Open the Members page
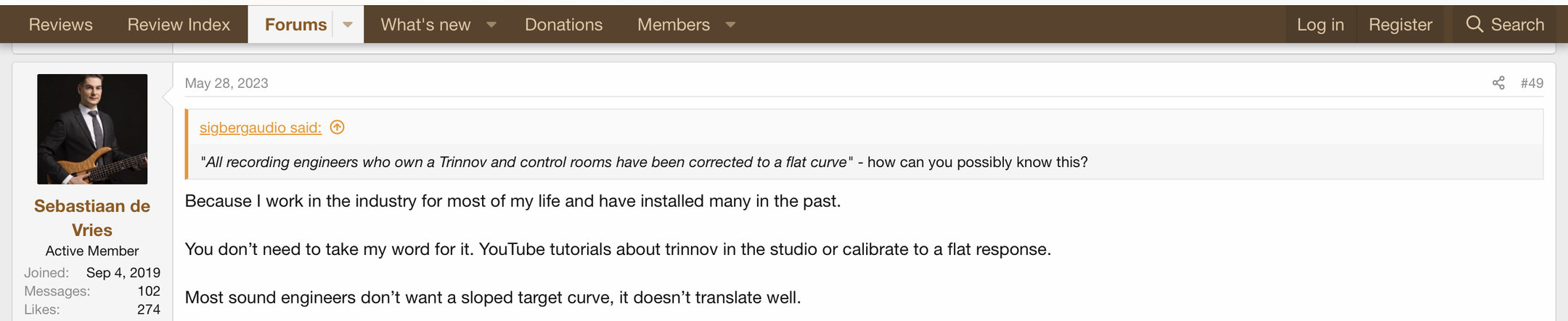 pyautogui.click(x=673, y=25)
